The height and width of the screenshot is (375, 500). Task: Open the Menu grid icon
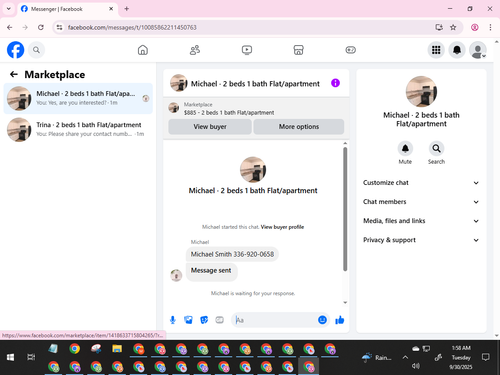(436, 50)
